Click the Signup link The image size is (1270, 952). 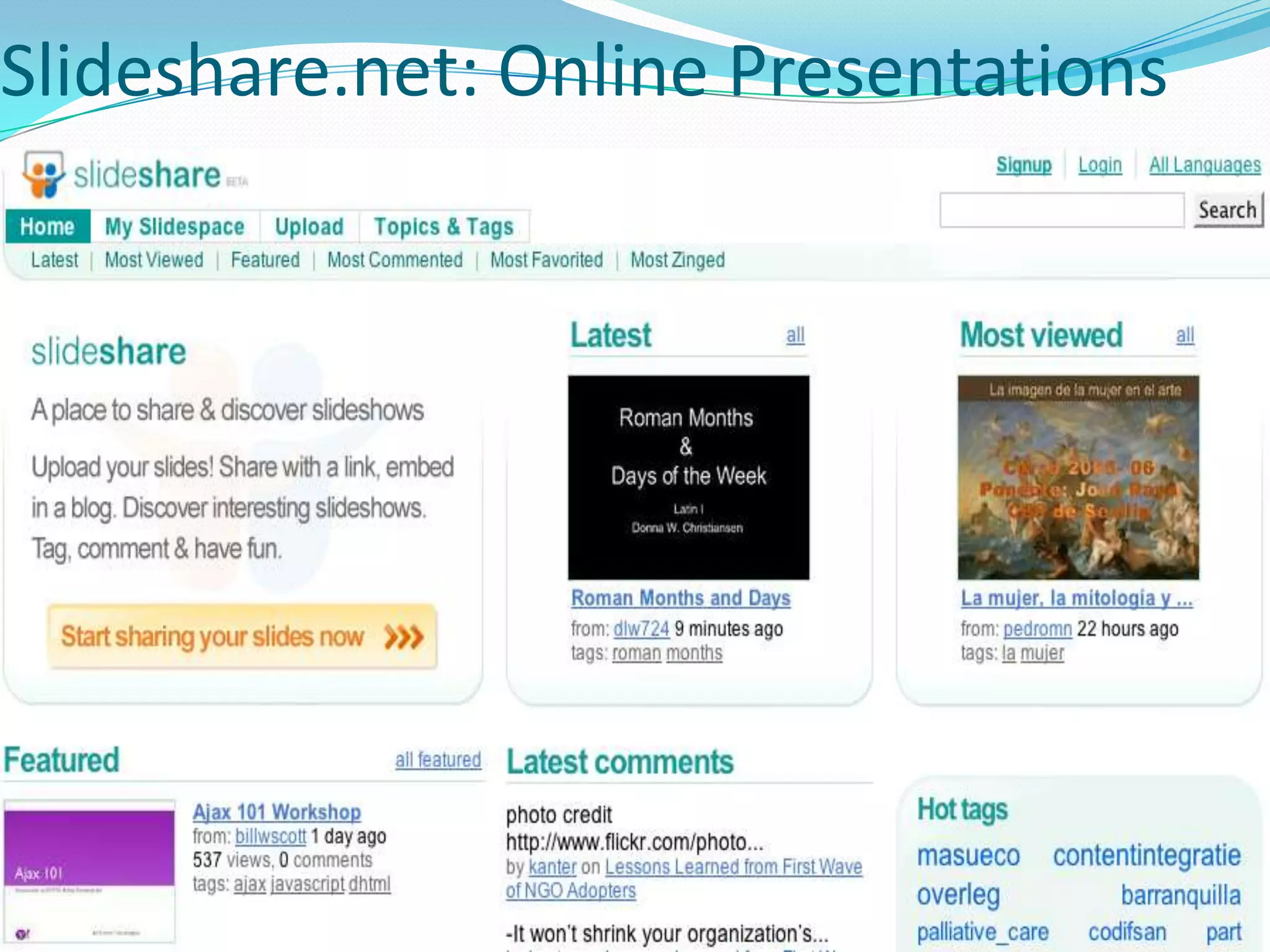(1024, 165)
